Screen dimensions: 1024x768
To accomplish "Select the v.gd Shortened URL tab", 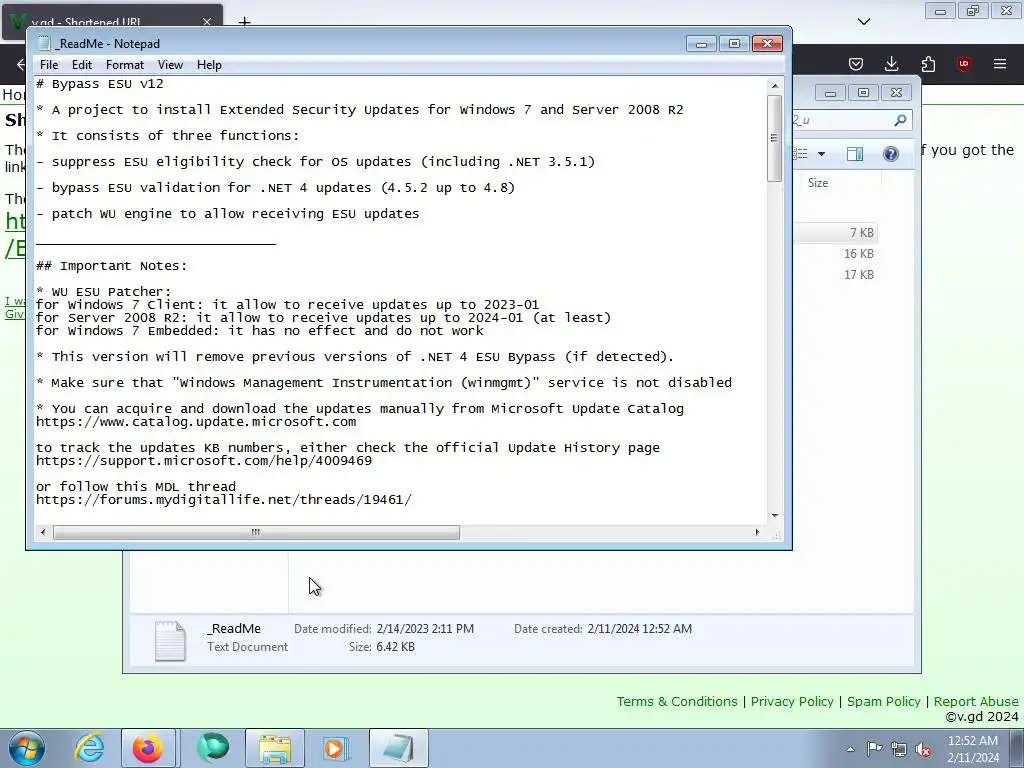I will [x=112, y=20].
